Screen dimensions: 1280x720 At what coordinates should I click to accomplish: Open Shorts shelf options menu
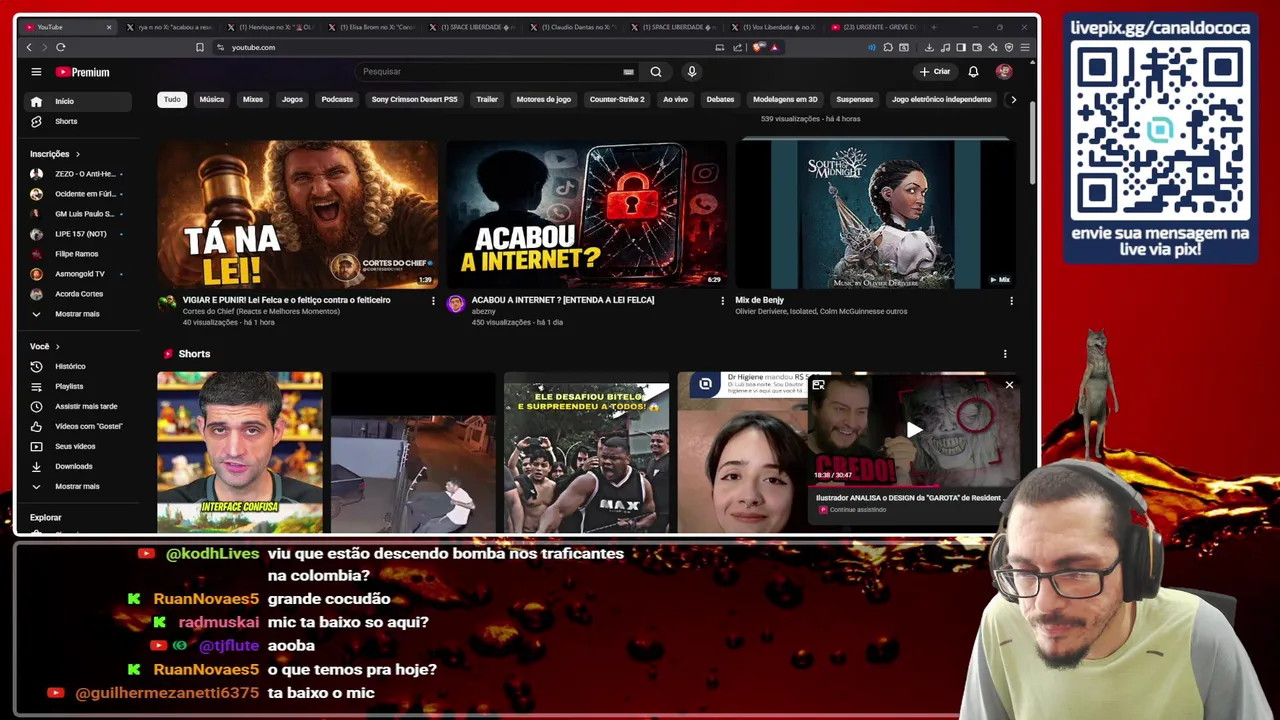click(1005, 354)
